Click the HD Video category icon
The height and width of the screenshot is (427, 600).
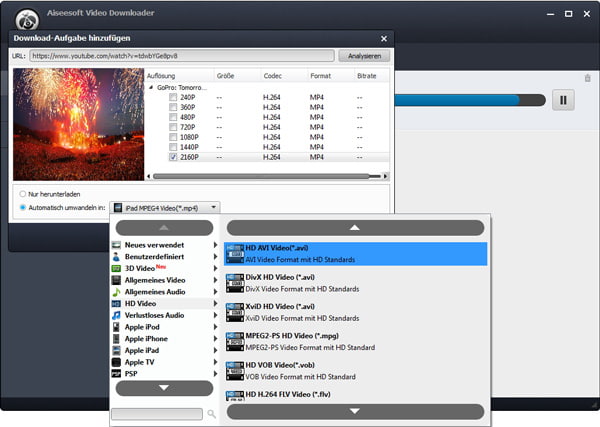click(x=116, y=304)
